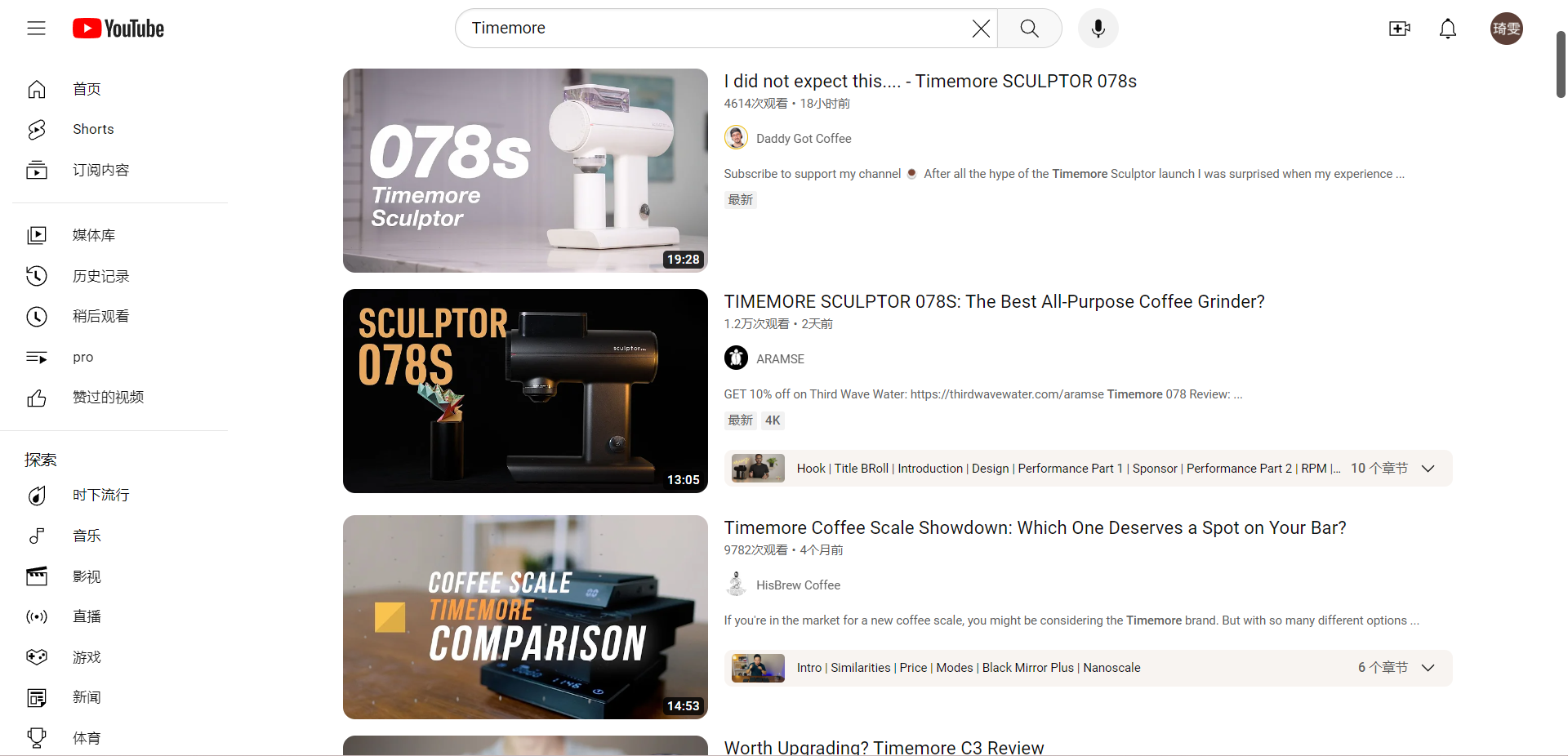The image size is (1568, 756).
Task: Open 时下流行 trending page
Action: [x=100, y=495]
